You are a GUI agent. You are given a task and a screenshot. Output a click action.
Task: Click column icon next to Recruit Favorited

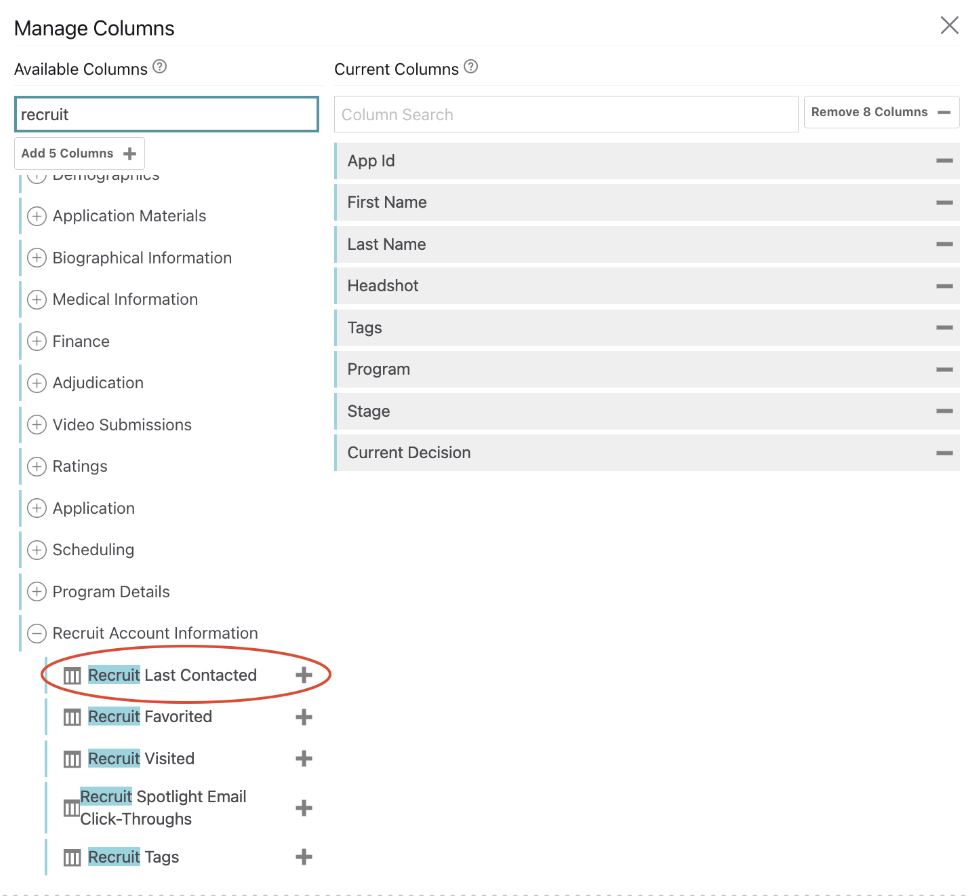[72, 717]
